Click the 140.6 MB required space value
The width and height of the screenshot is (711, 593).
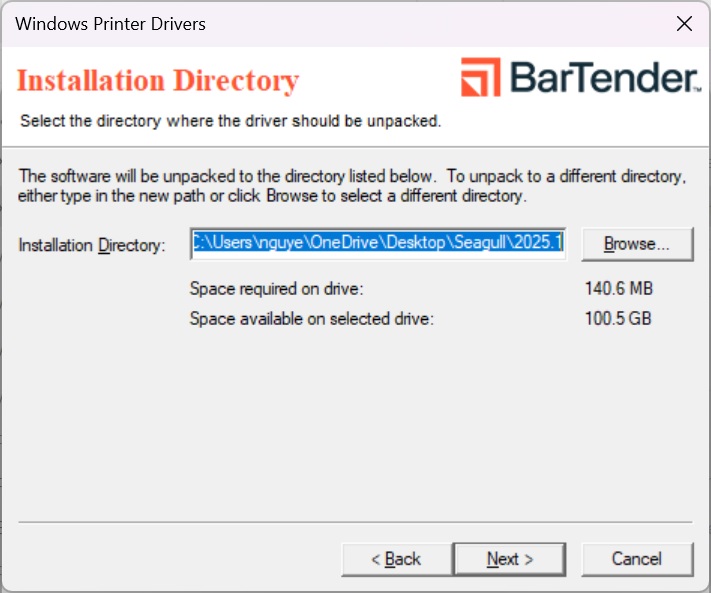click(x=618, y=290)
